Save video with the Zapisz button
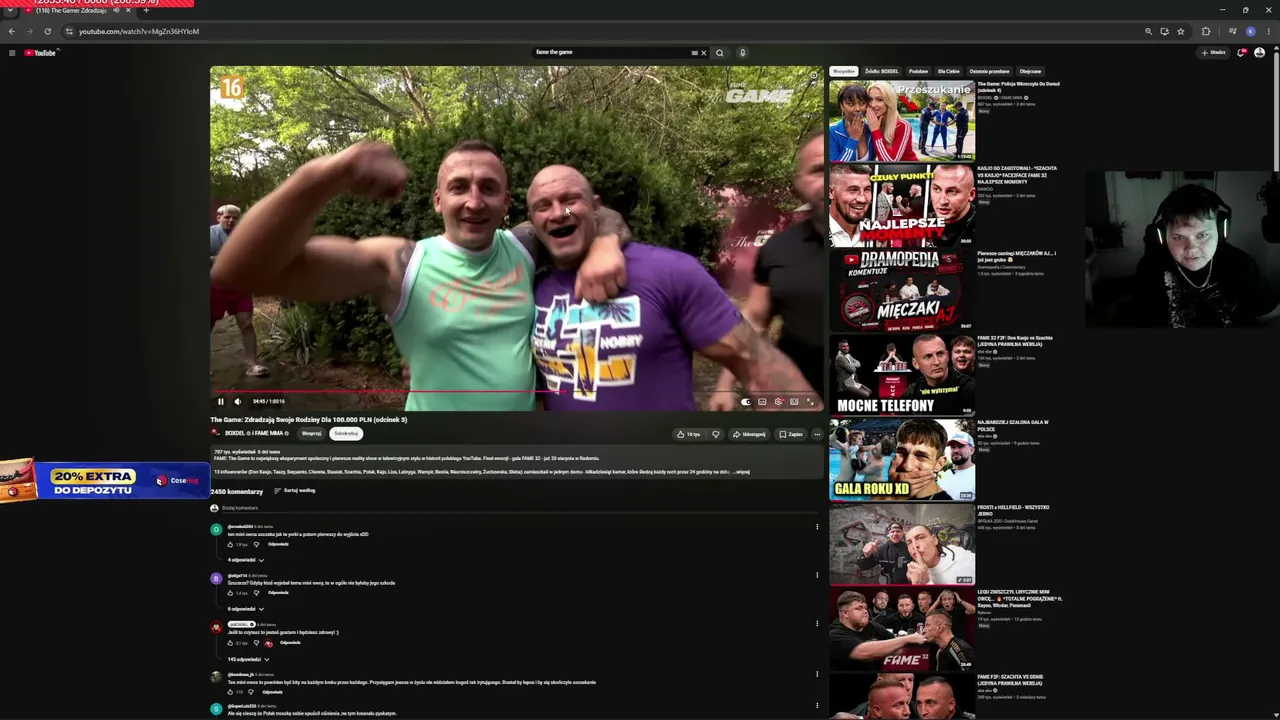1280x720 pixels. click(x=791, y=434)
